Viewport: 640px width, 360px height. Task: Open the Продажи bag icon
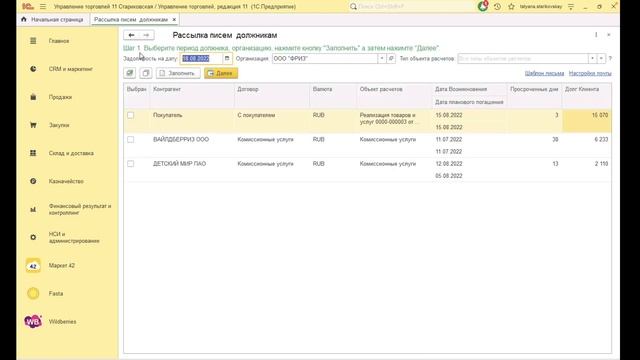tap(33, 97)
